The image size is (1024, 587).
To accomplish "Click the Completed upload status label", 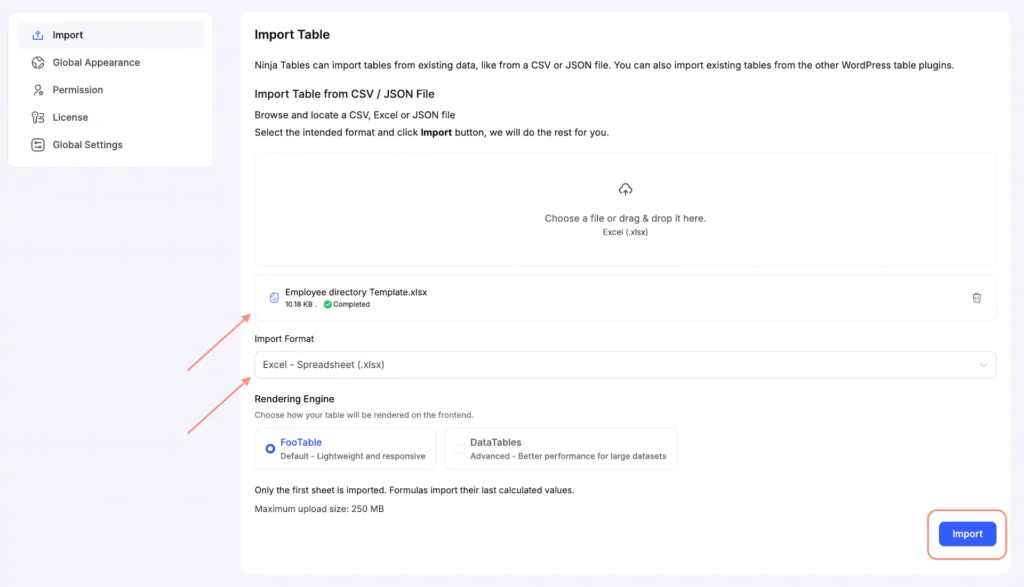I will tap(351, 304).
